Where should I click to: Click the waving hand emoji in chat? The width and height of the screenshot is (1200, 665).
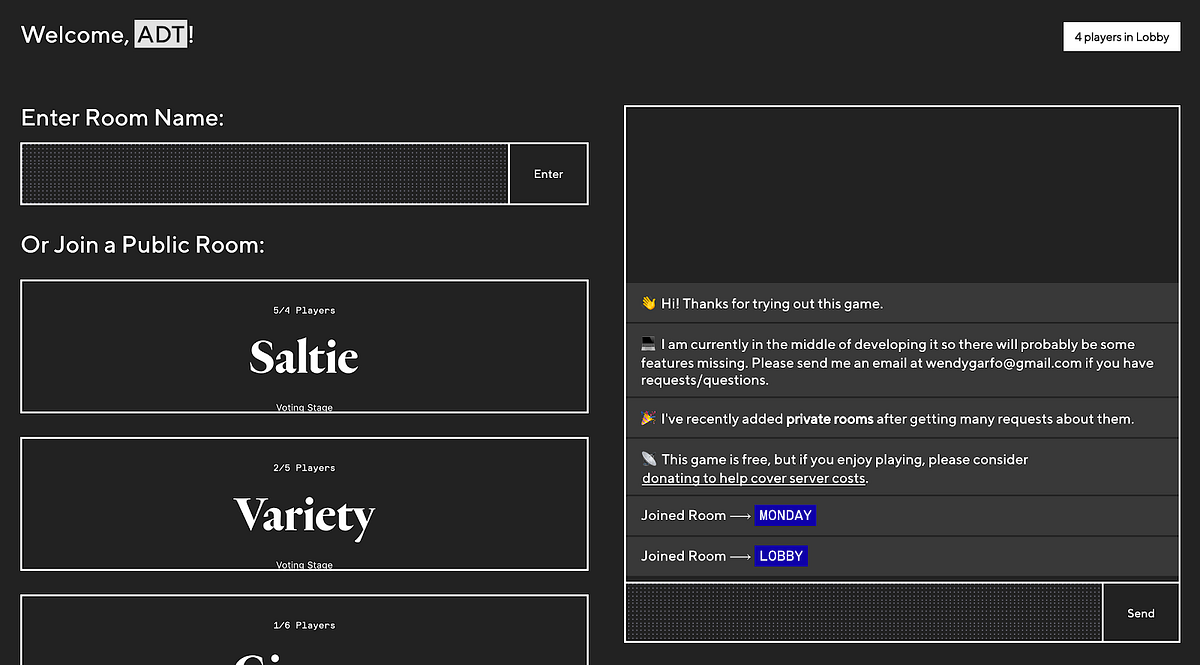[x=649, y=302]
